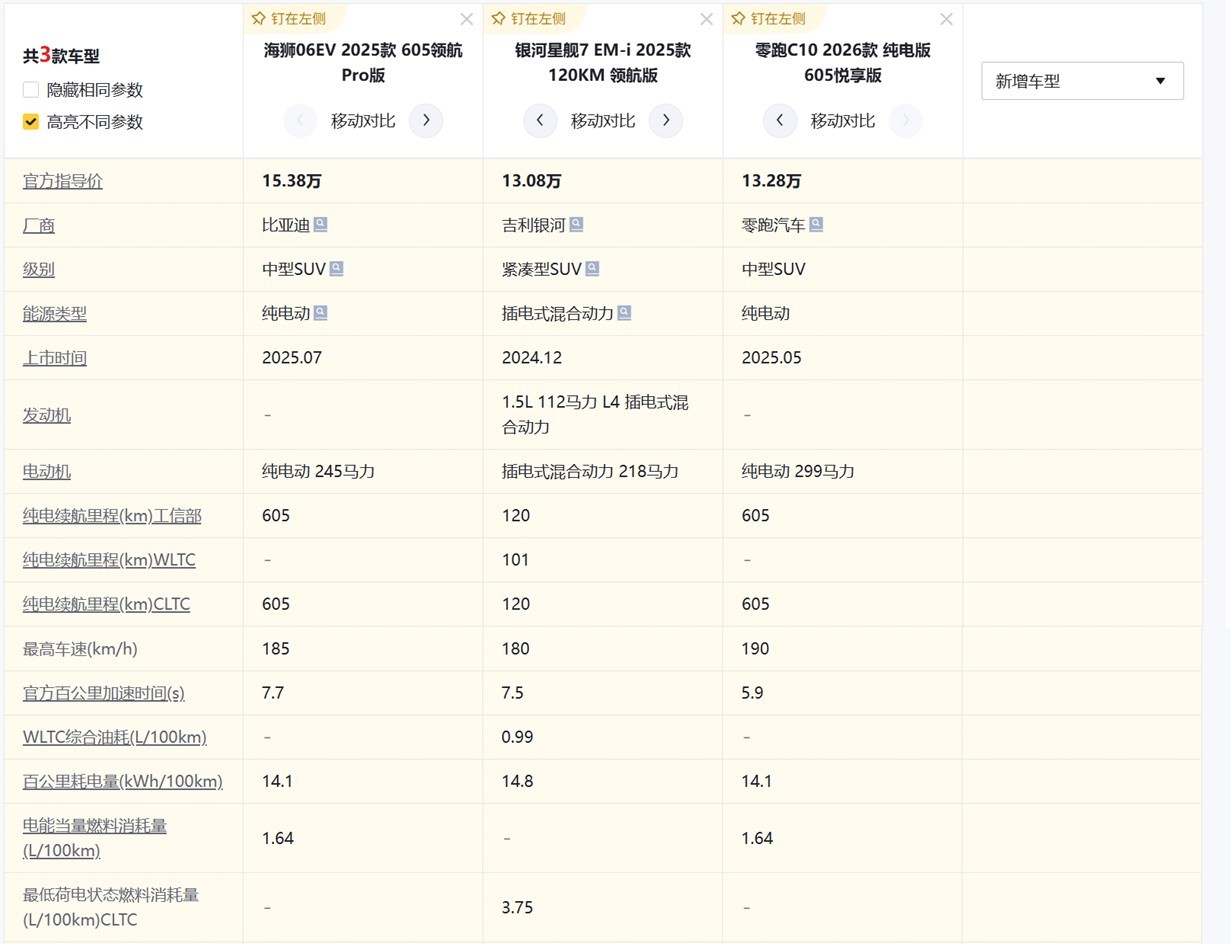Click the search icon beside 紧凑型SUV
This screenshot has height=944, width=1231.
592,268
